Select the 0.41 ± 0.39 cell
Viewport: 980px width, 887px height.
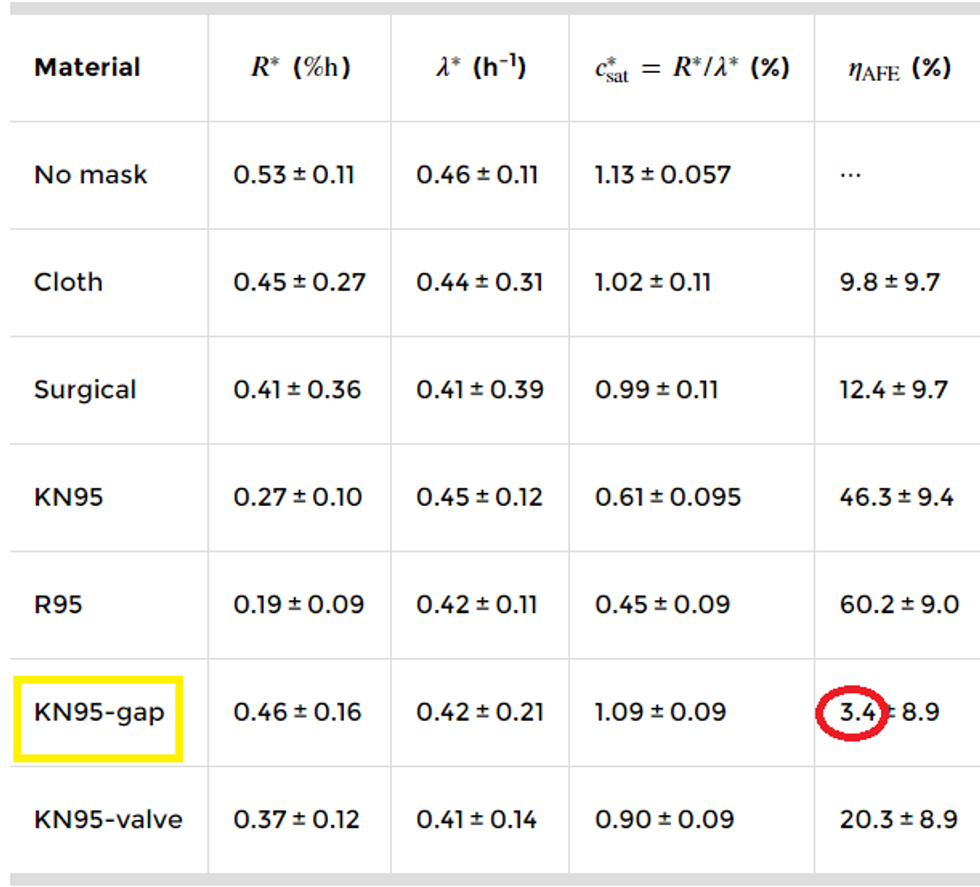pos(480,390)
